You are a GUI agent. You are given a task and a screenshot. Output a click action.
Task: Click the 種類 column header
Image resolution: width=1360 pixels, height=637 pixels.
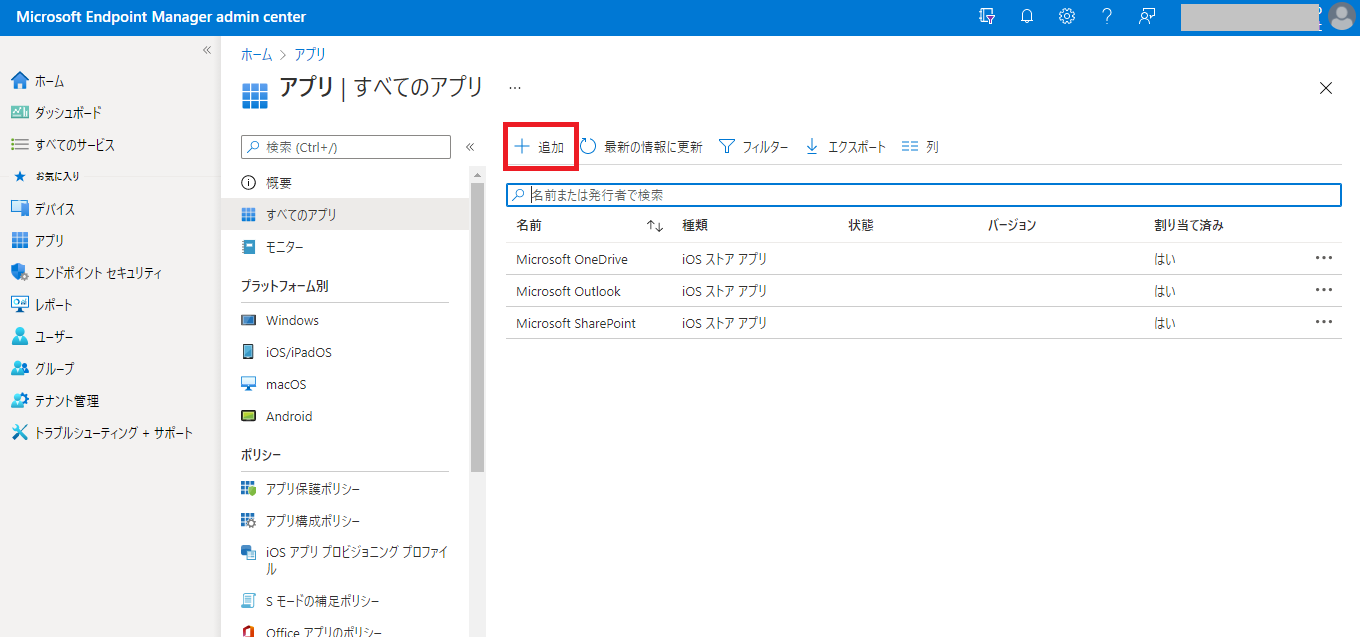pyautogui.click(x=695, y=226)
